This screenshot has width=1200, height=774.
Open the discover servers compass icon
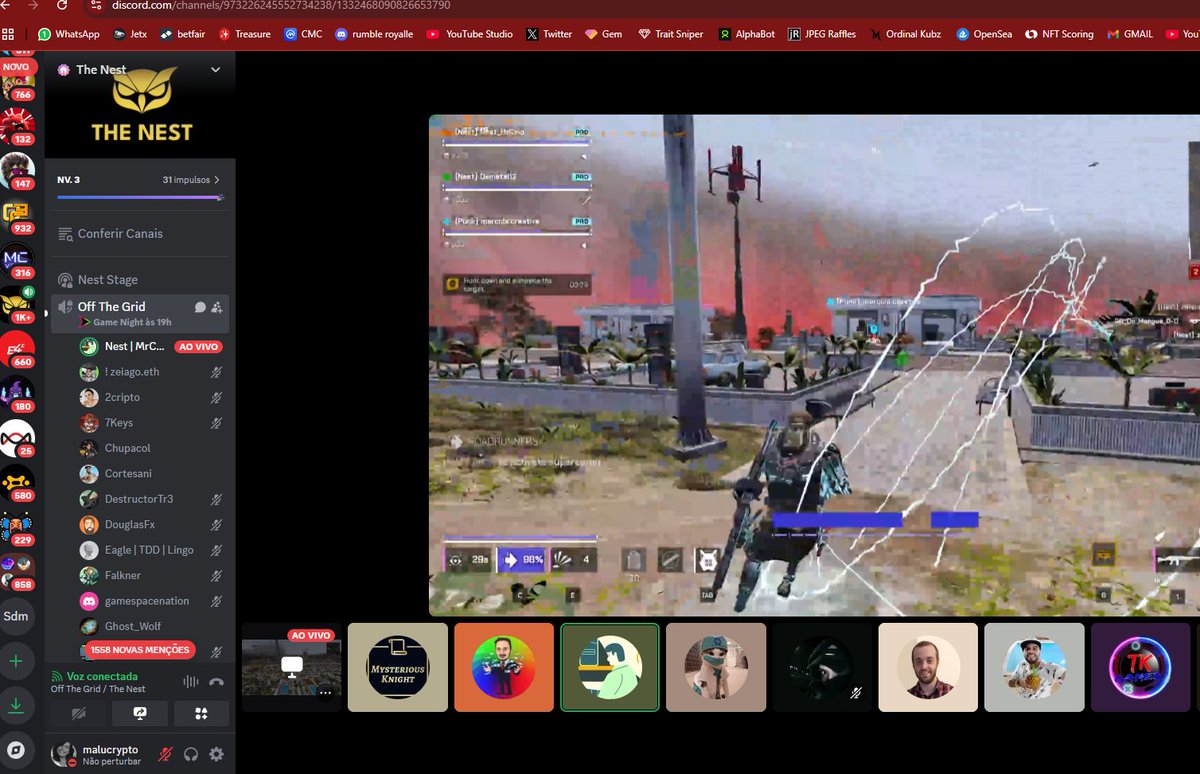pos(15,750)
